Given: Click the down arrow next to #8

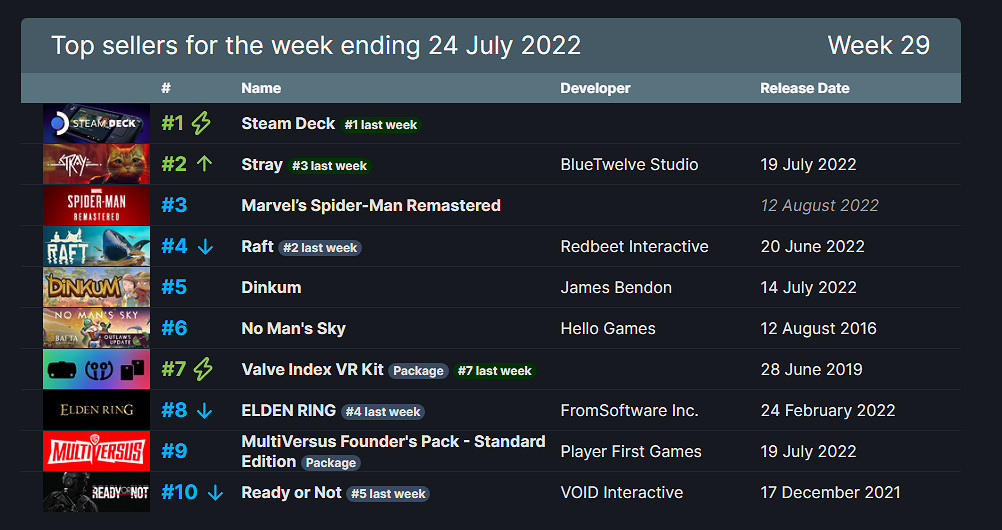Looking at the screenshot, I should [205, 410].
